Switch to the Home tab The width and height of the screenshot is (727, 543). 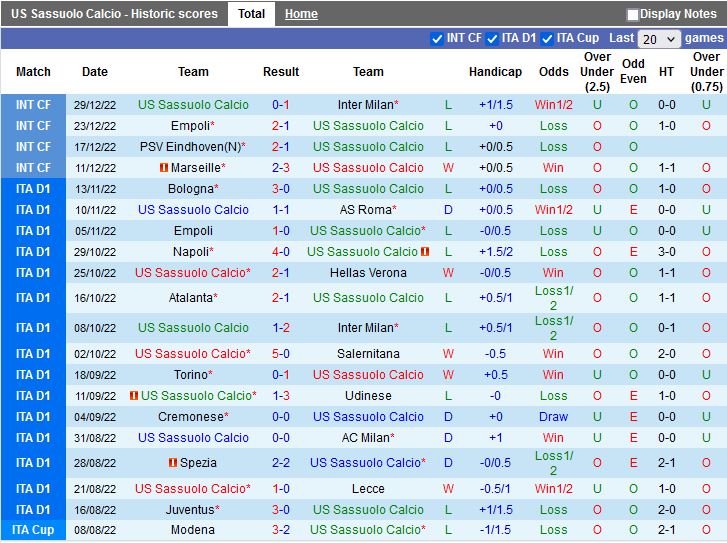301,14
